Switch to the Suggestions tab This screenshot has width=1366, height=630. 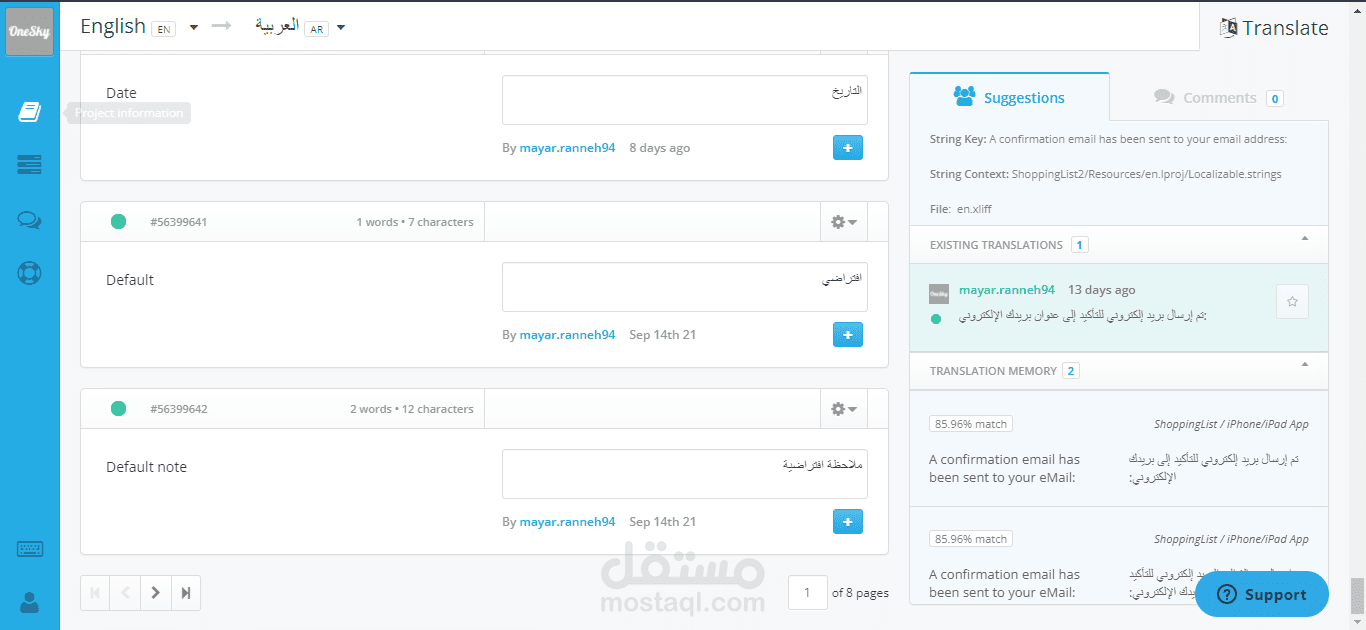pos(1009,98)
